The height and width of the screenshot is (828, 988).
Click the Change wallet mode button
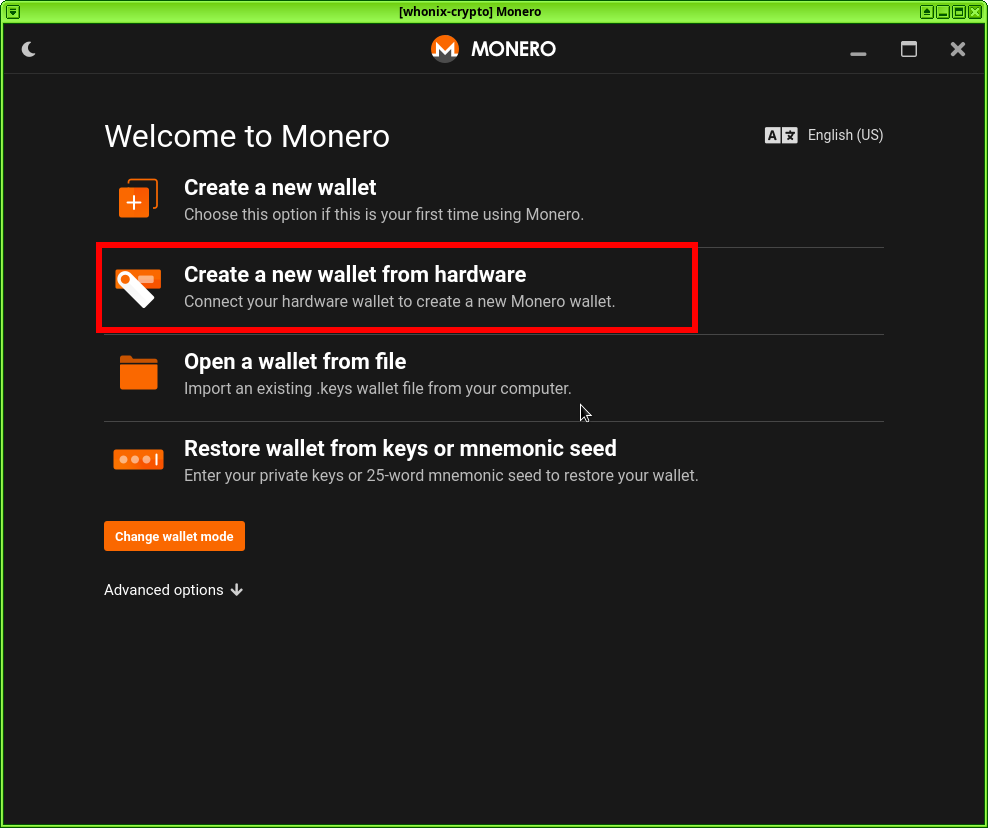coord(175,536)
